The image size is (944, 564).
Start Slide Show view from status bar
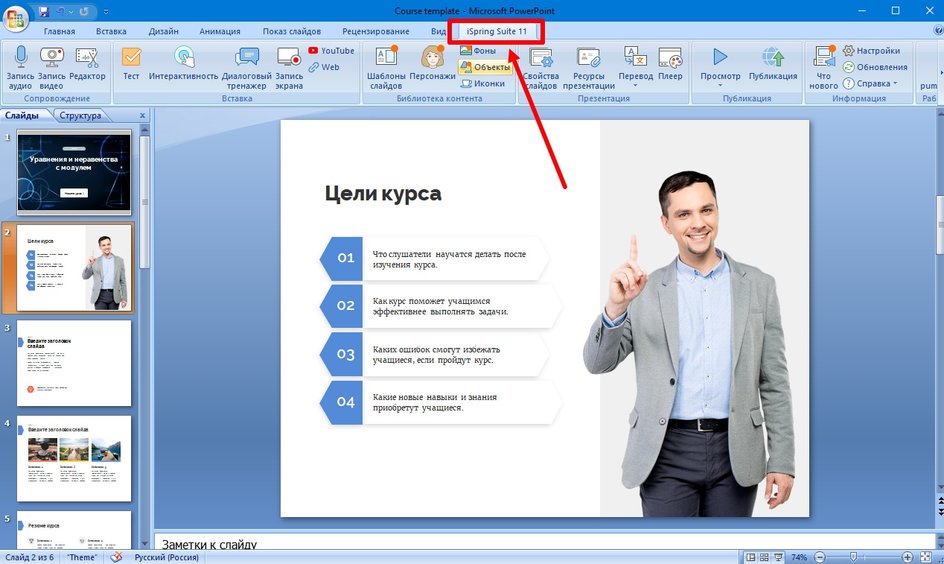pyautogui.click(x=778, y=557)
